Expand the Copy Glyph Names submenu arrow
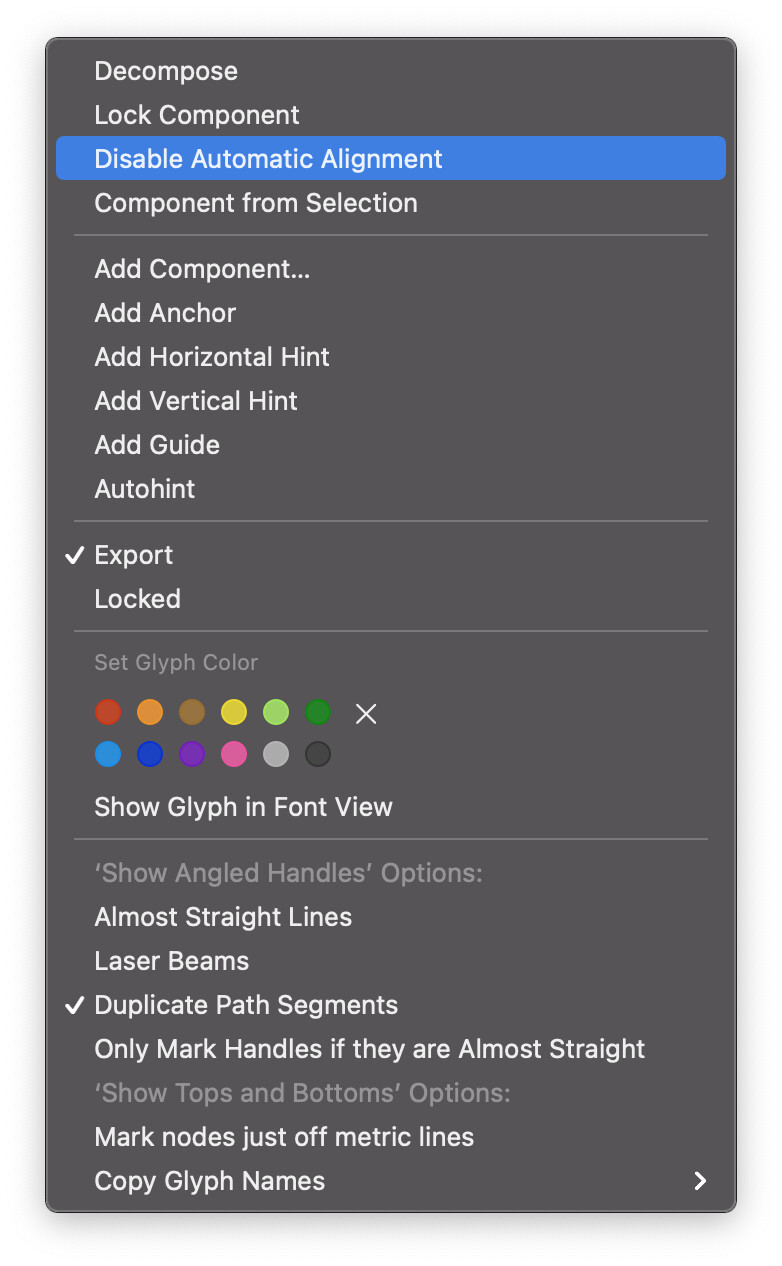Screen dimensions: 782x1266 pos(700,1182)
